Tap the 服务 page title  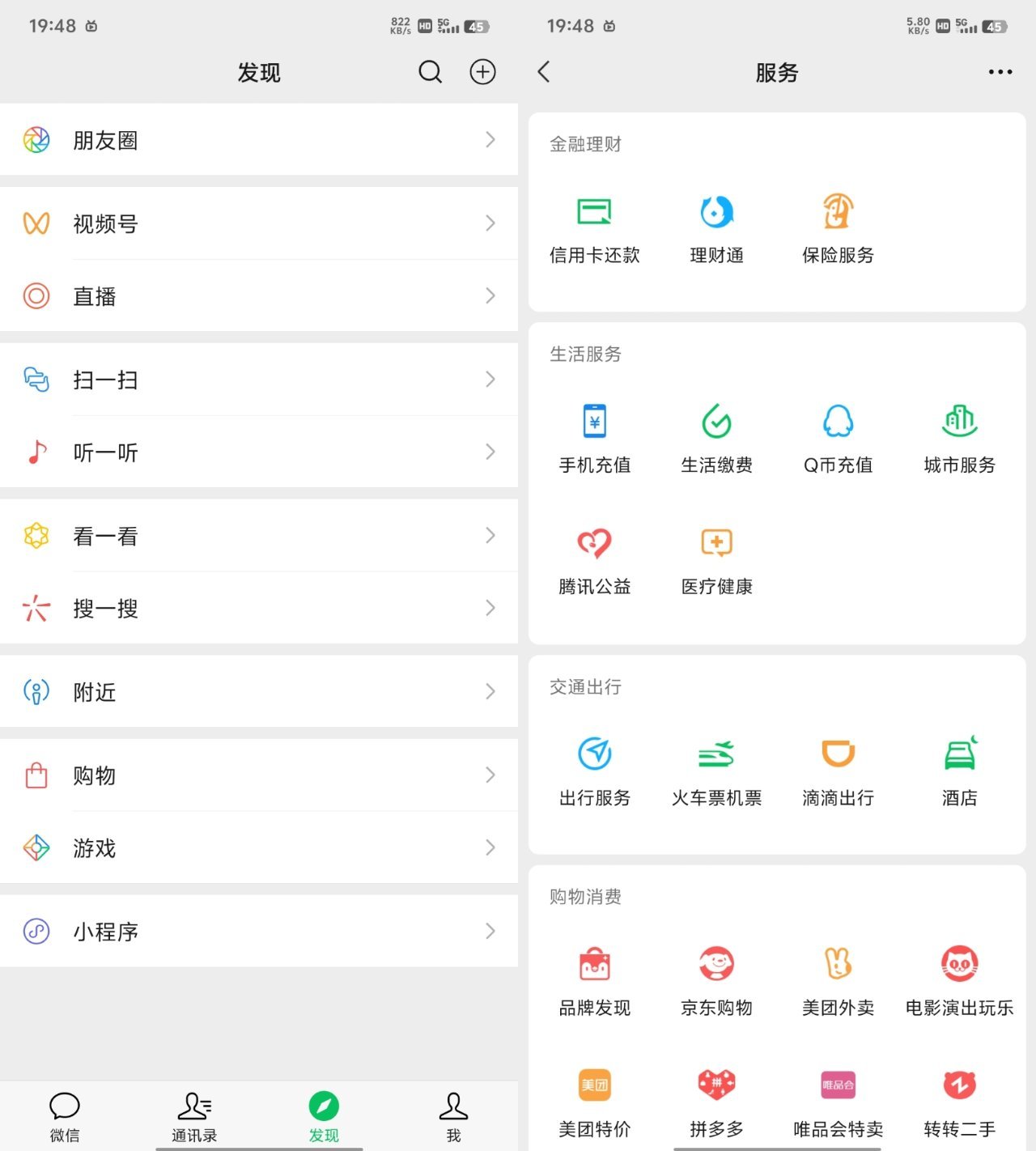tap(777, 73)
